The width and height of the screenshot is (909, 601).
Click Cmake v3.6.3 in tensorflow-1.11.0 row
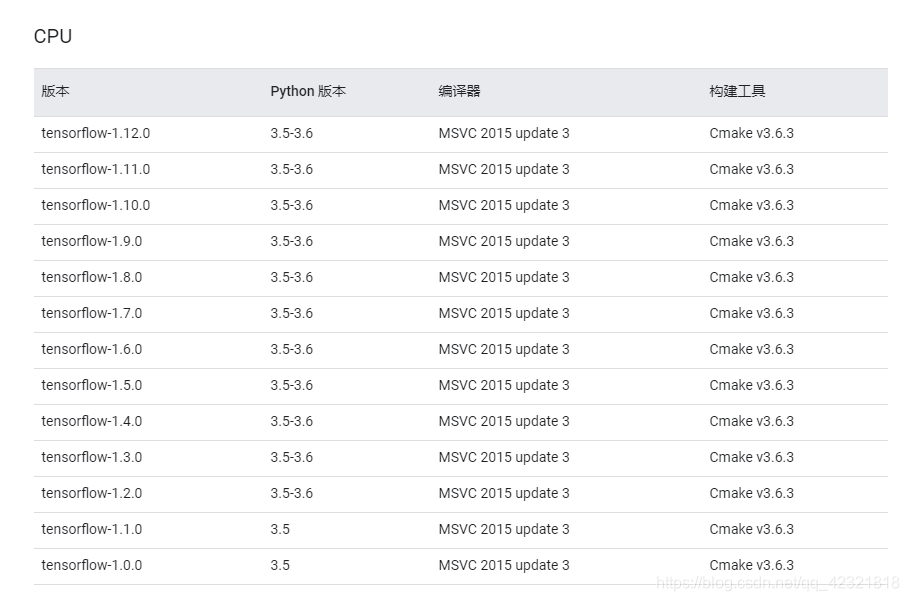coord(751,169)
